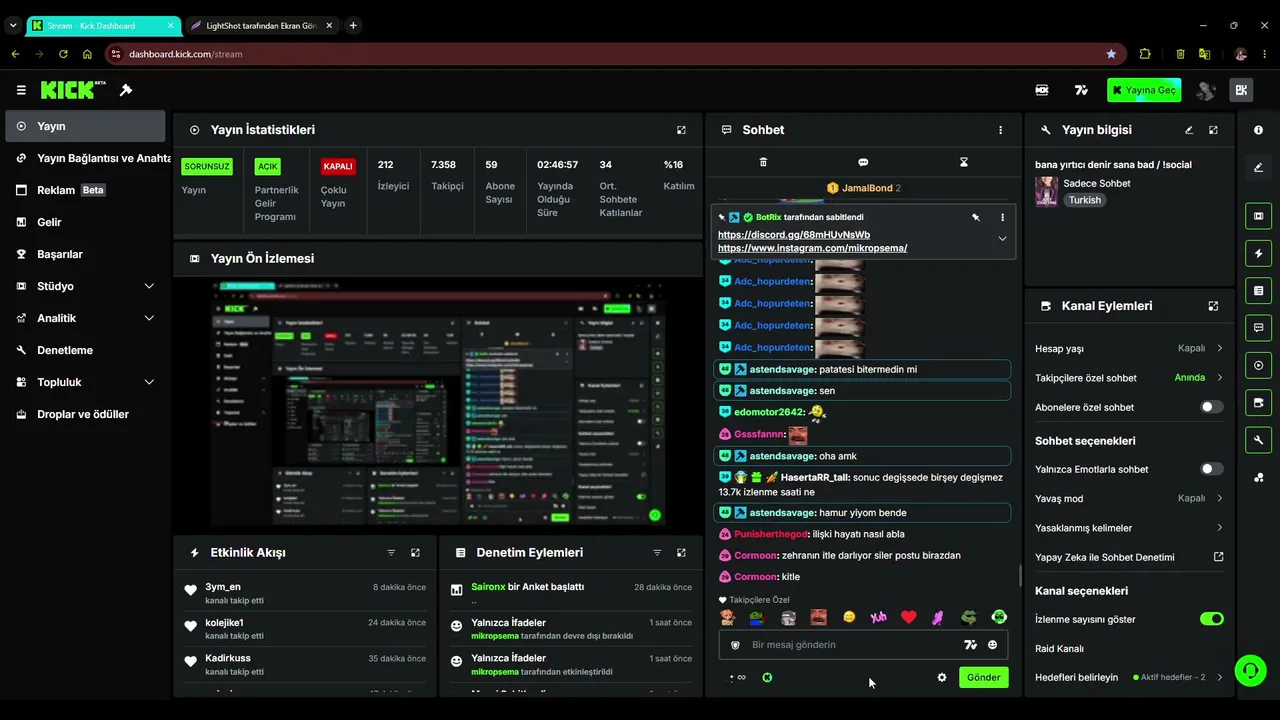This screenshot has width=1280, height=720.
Task: Click the 7TV icon in chat input
Action: (970, 645)
